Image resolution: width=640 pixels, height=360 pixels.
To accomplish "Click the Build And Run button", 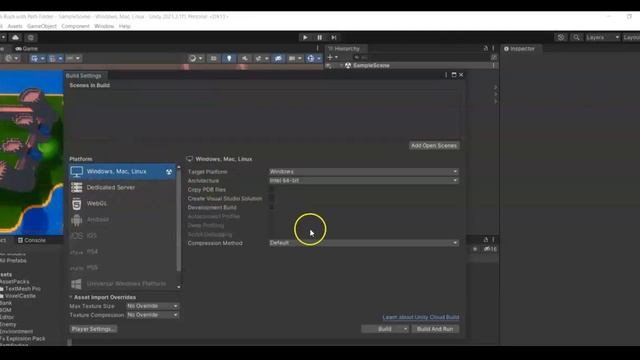I will 435,329.
